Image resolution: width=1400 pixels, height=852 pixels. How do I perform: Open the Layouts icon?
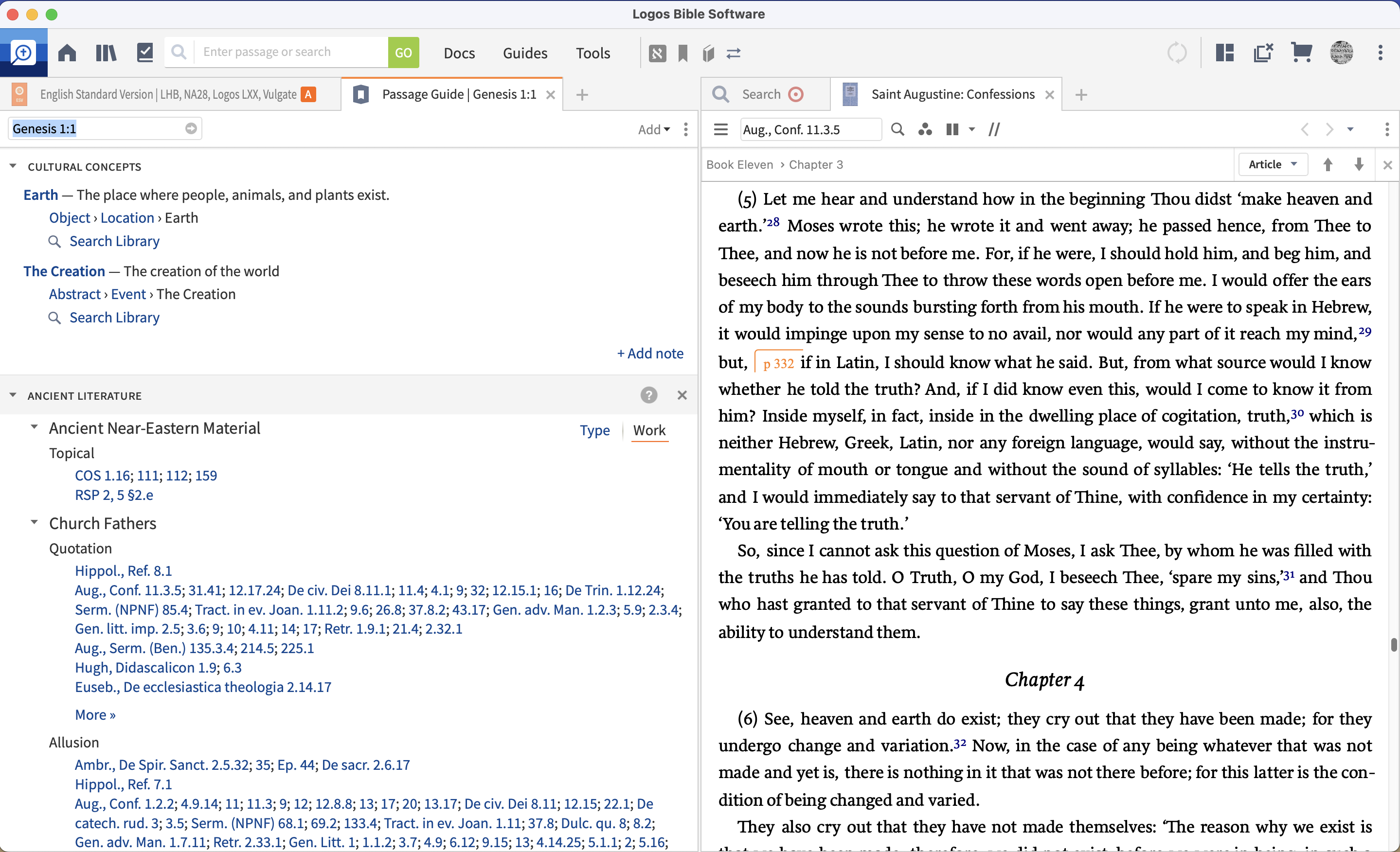click(x=1224, y=53)
